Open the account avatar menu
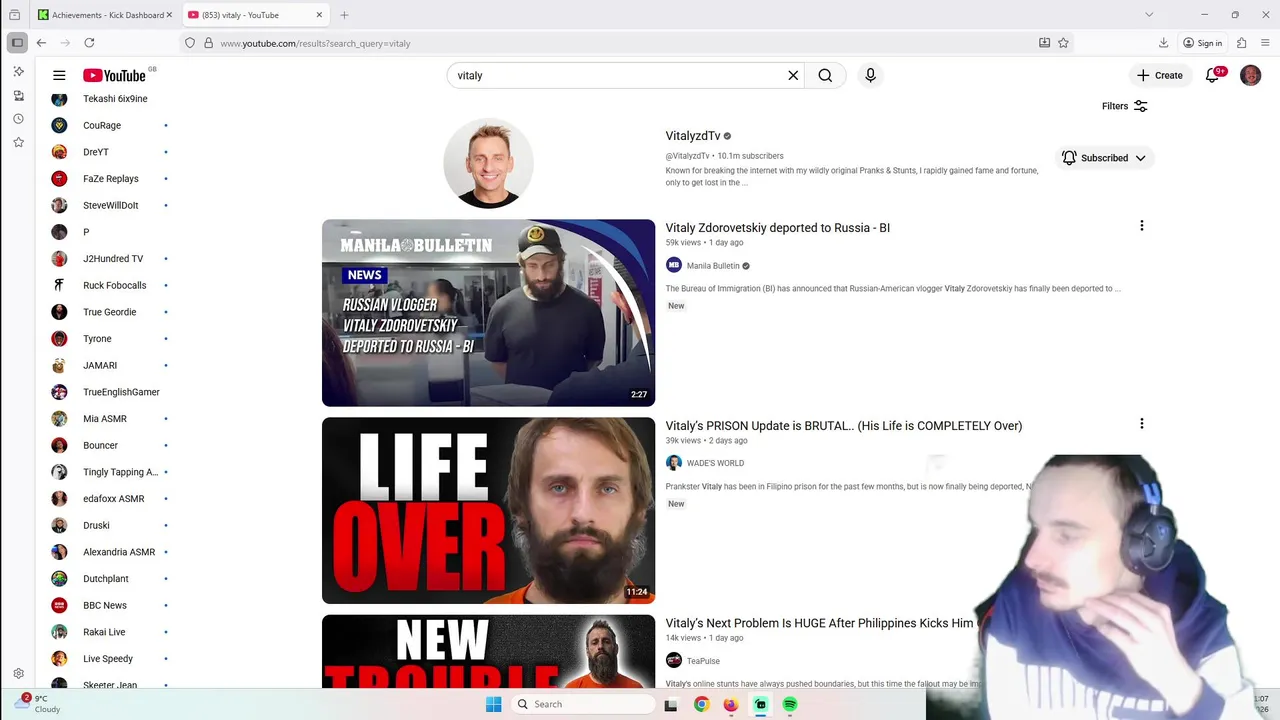The height and width of the screenshot is (720, 1280). pyautogui.click(x=1250, y=75)
